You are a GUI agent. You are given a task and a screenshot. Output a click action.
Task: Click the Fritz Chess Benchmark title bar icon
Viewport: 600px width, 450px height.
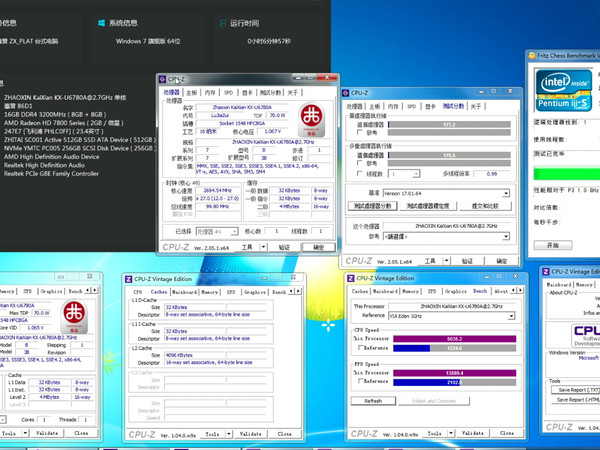(x=532, y=55)
